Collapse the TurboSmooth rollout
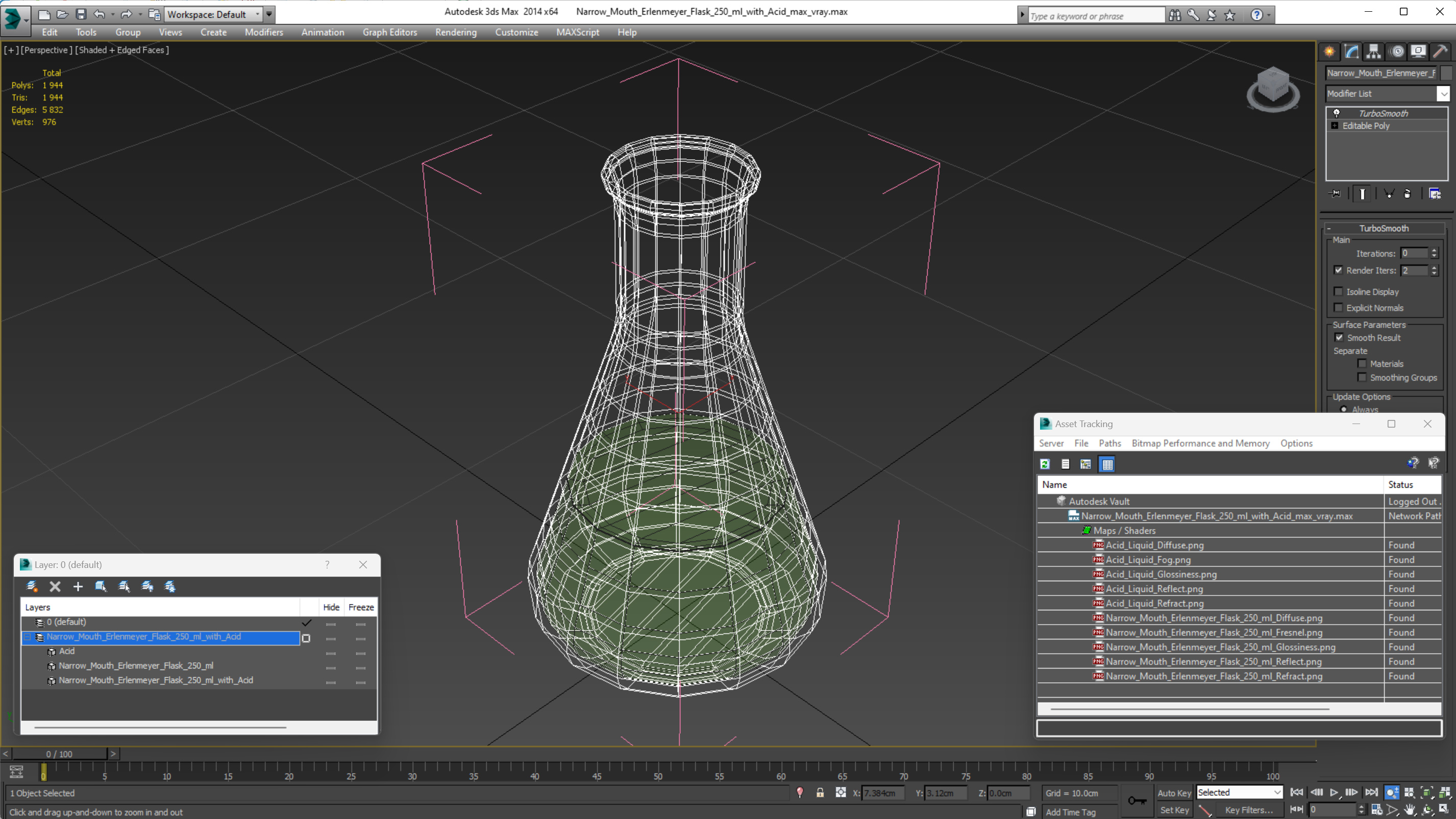Viewport: 1456px width, 819px height. tap(1384, 228)
